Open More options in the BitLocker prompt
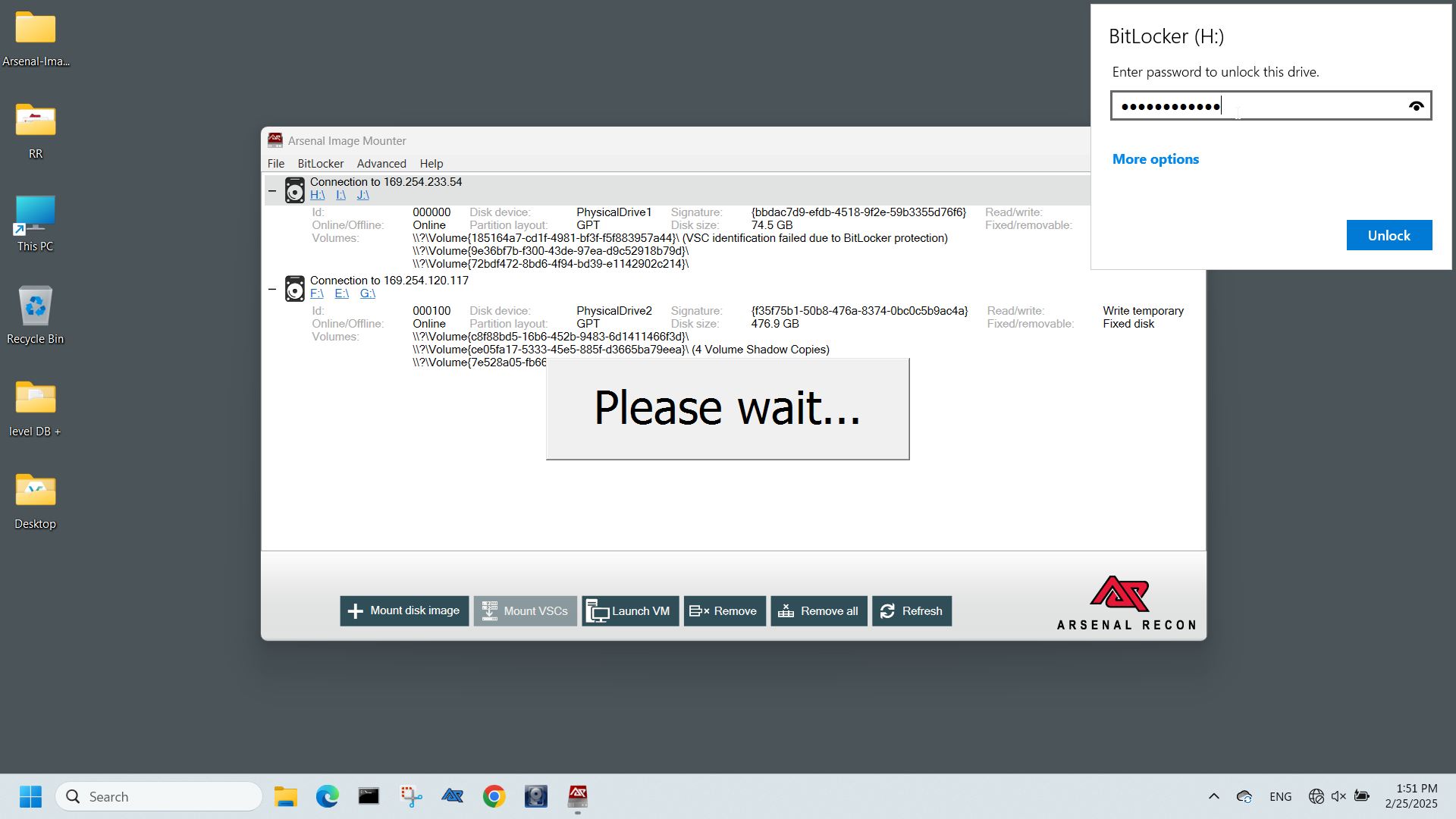Image resolution: width=1456 pixels, height=819 pixels. [1155, 159]
